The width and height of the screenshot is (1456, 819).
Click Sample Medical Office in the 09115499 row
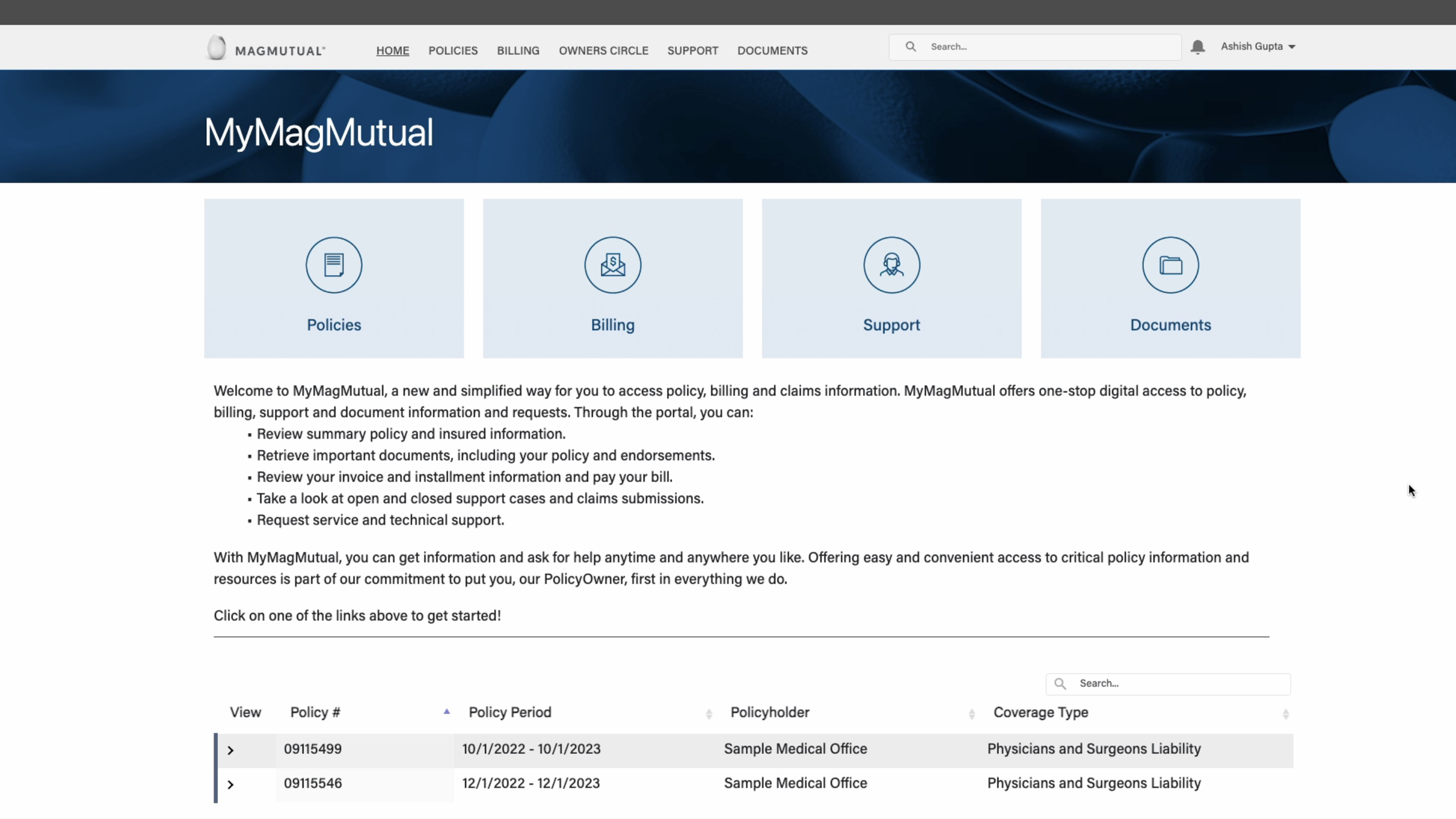(x=795, y=749)
